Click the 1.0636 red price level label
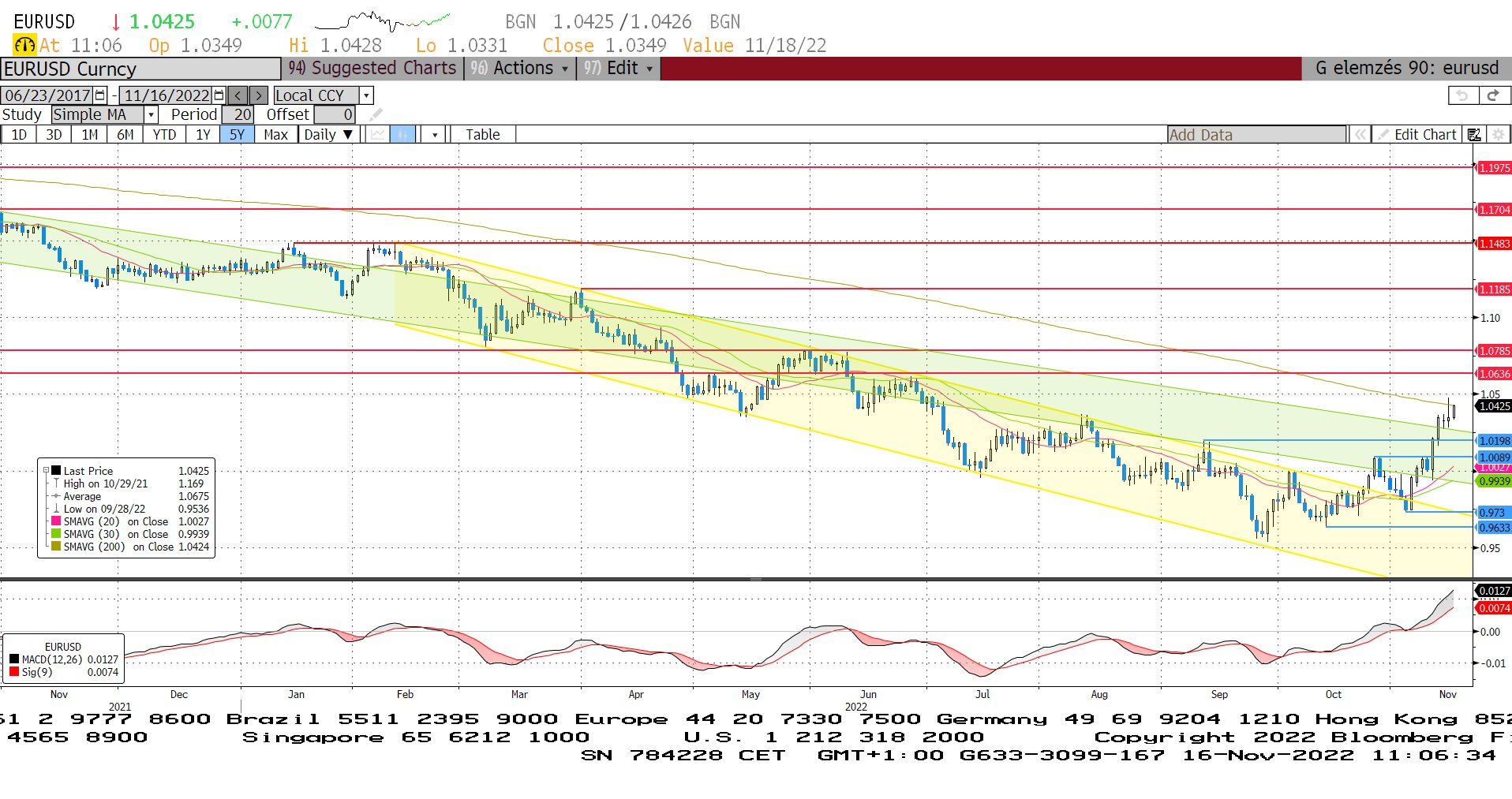The width and height of the screenshot is (1512, 799). [1493, 374]
